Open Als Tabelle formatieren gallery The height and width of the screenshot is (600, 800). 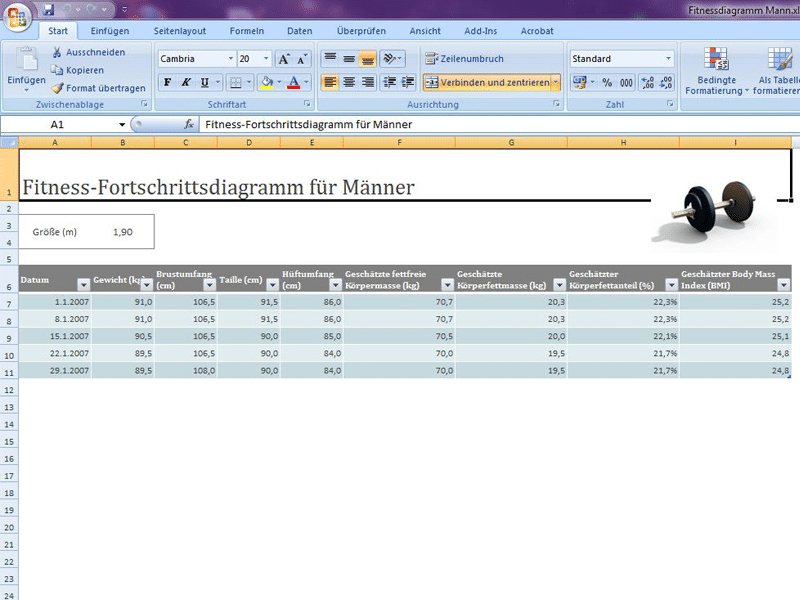coord(777,71)
